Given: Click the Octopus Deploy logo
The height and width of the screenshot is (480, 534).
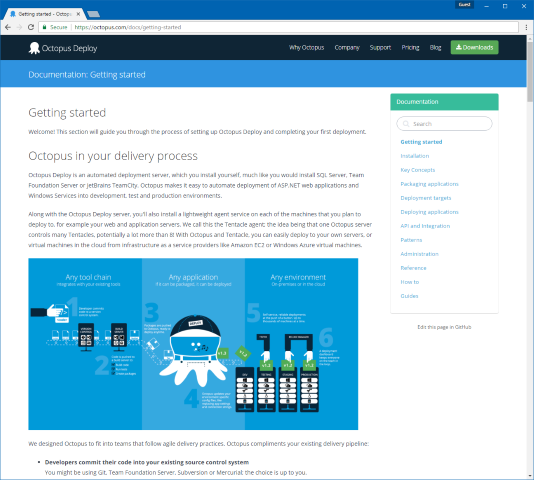Looking at the screenshot, I should tap(63, 48).
